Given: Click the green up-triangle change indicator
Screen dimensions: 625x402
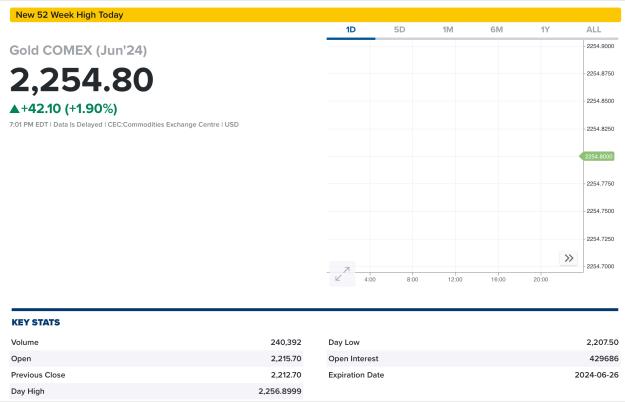Looking at the screenshot, I should (15, 109).
